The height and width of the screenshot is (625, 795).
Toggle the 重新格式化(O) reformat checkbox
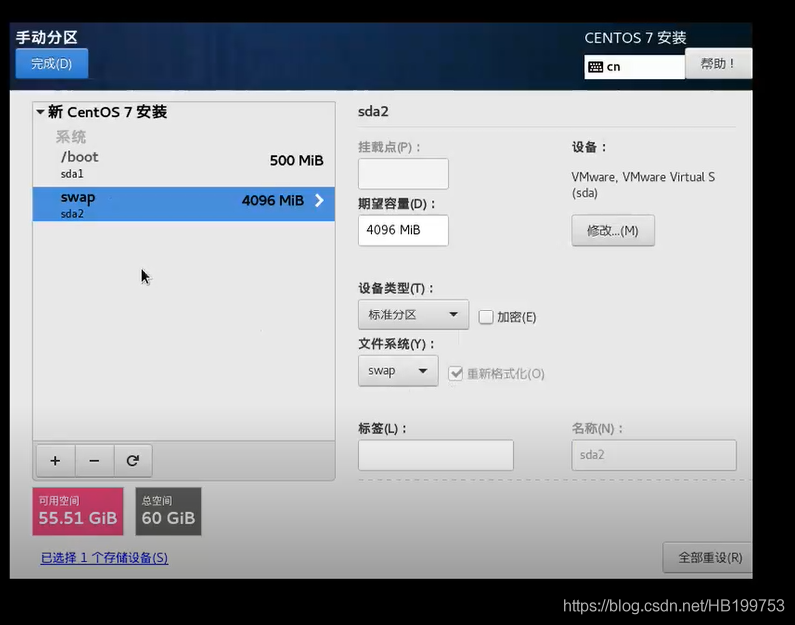coord(455,374)
